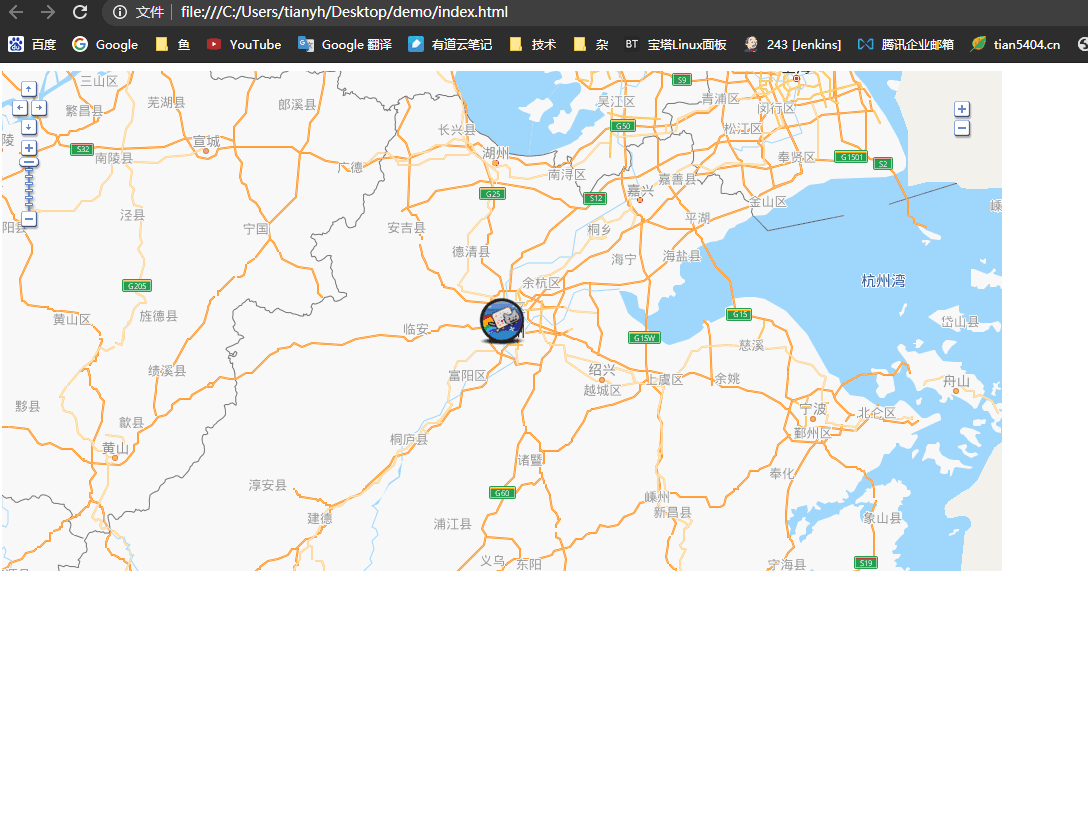1088x840 pixels.
Task: Open the 有道云笔记 bookmark
Action: pos(450,44)
